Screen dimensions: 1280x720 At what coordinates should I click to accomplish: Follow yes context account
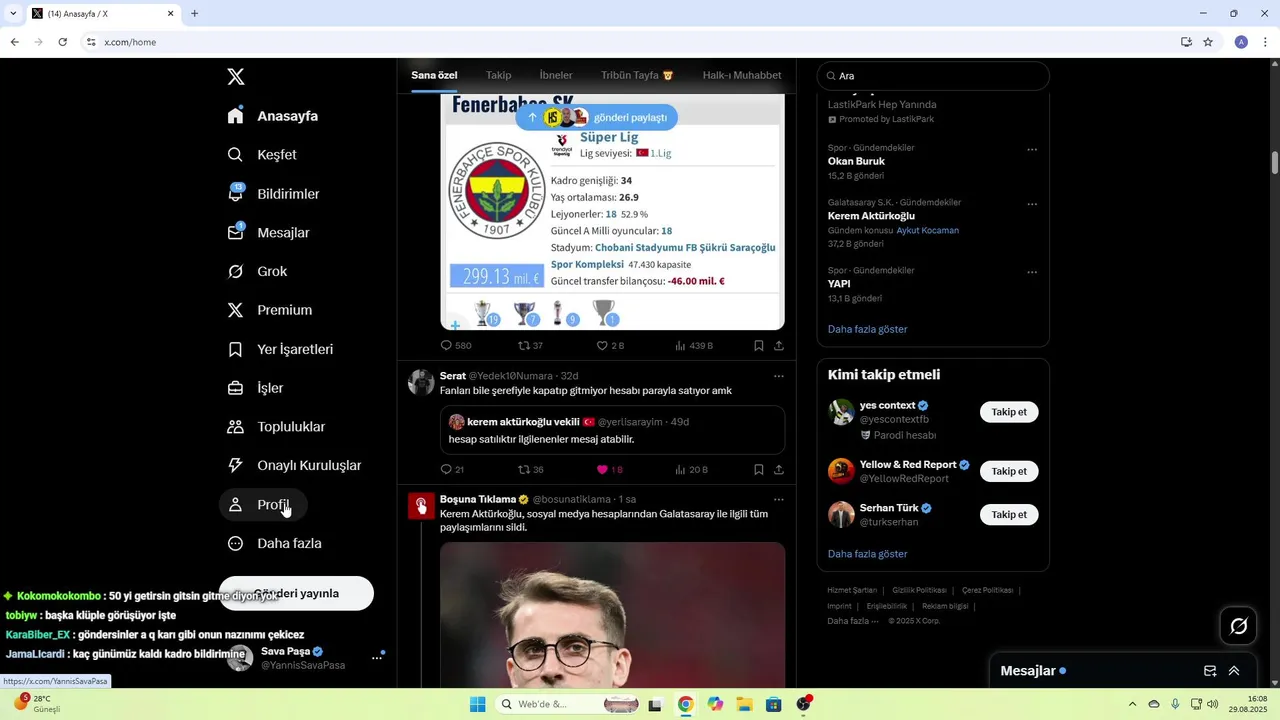1009,412
